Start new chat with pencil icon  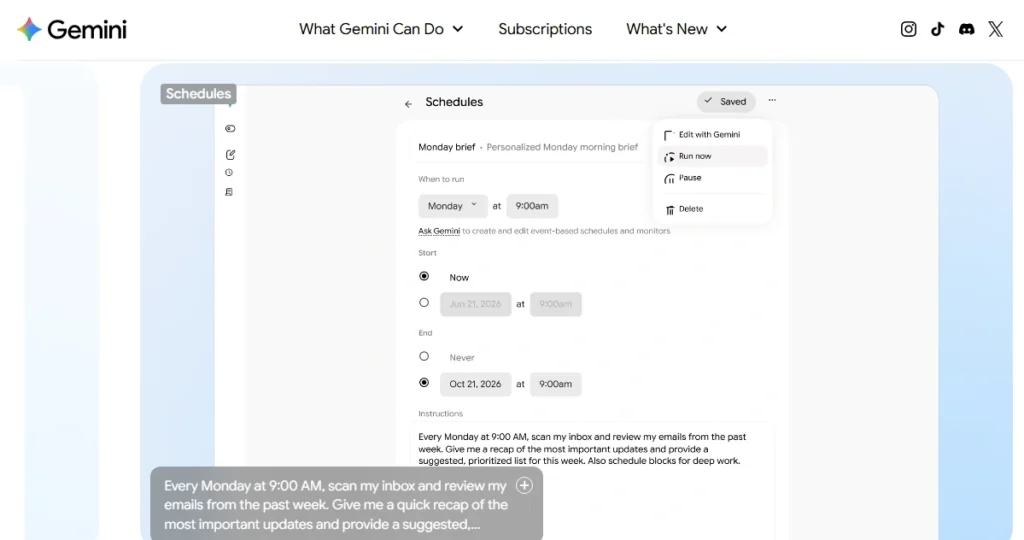point(230,155)
